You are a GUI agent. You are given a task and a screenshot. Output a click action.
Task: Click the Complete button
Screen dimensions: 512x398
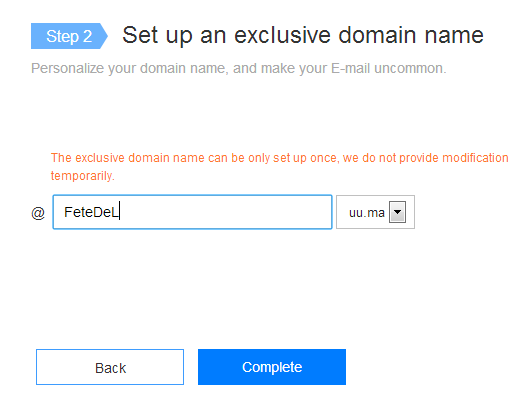click(272, 367)
